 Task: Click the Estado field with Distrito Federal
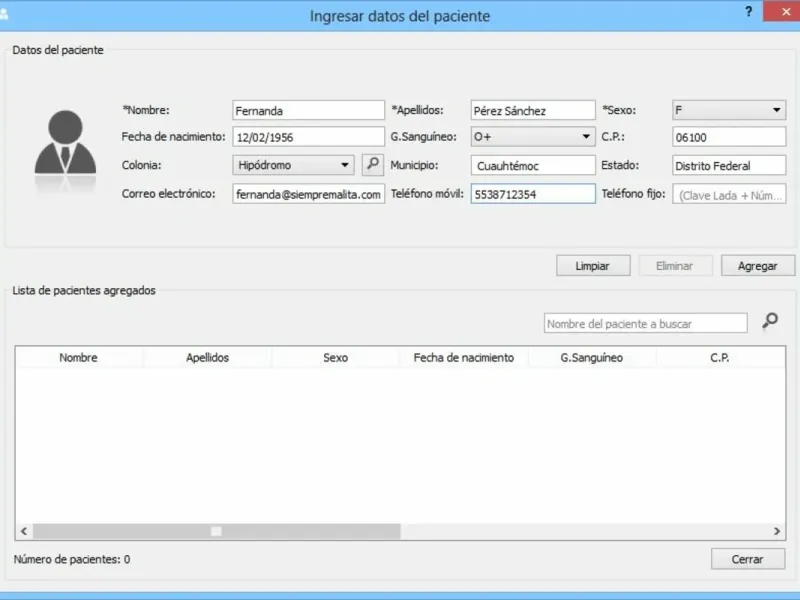click(x=729, y=165)
